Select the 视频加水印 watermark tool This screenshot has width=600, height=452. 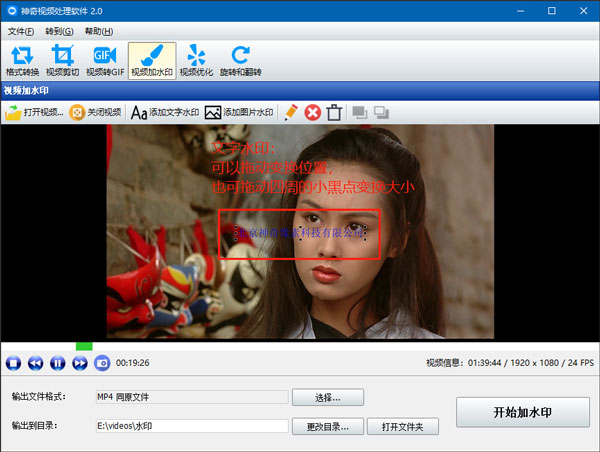click(152, 61)
